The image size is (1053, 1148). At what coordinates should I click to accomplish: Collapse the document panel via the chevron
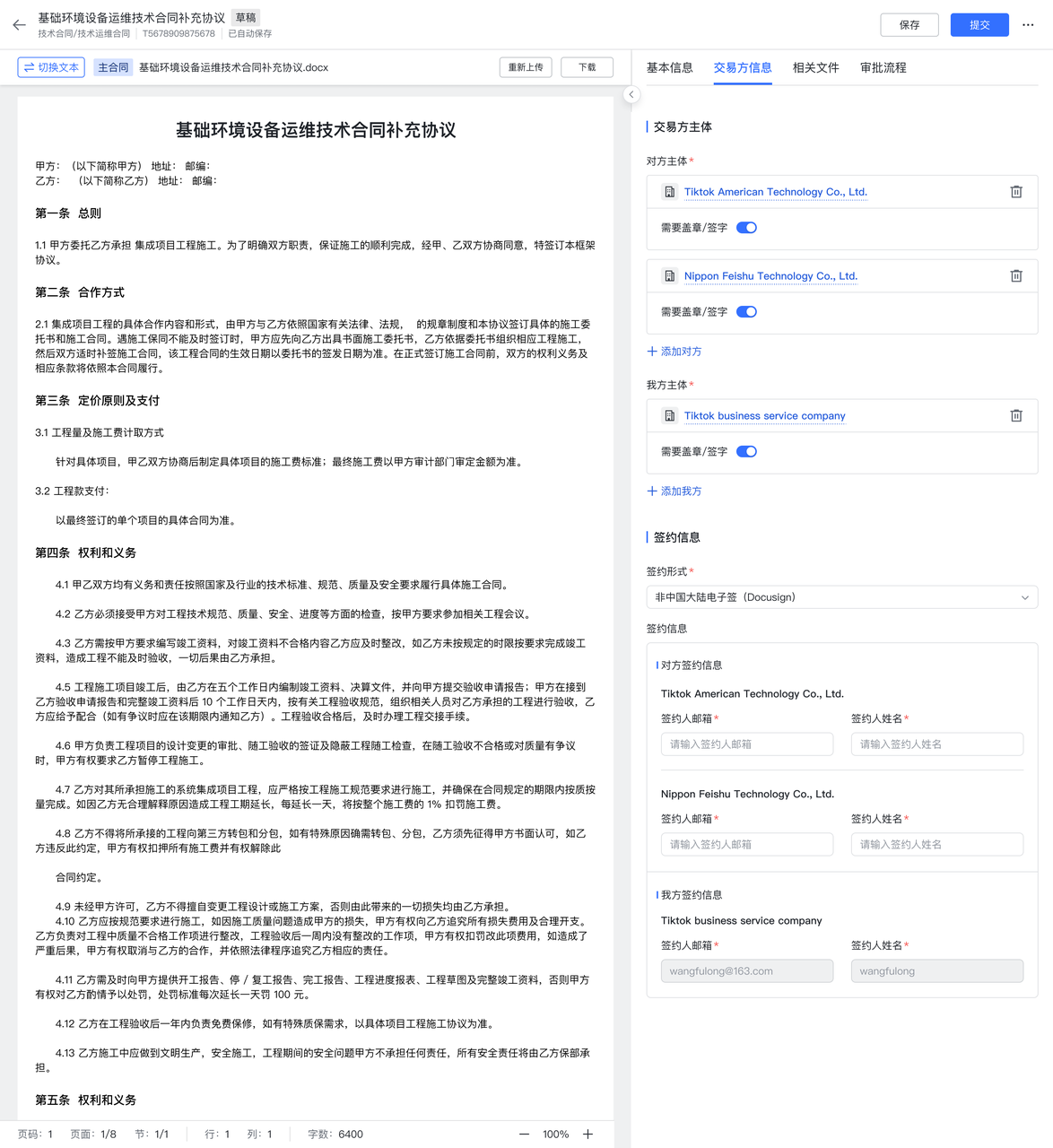(x=631, y=94)
